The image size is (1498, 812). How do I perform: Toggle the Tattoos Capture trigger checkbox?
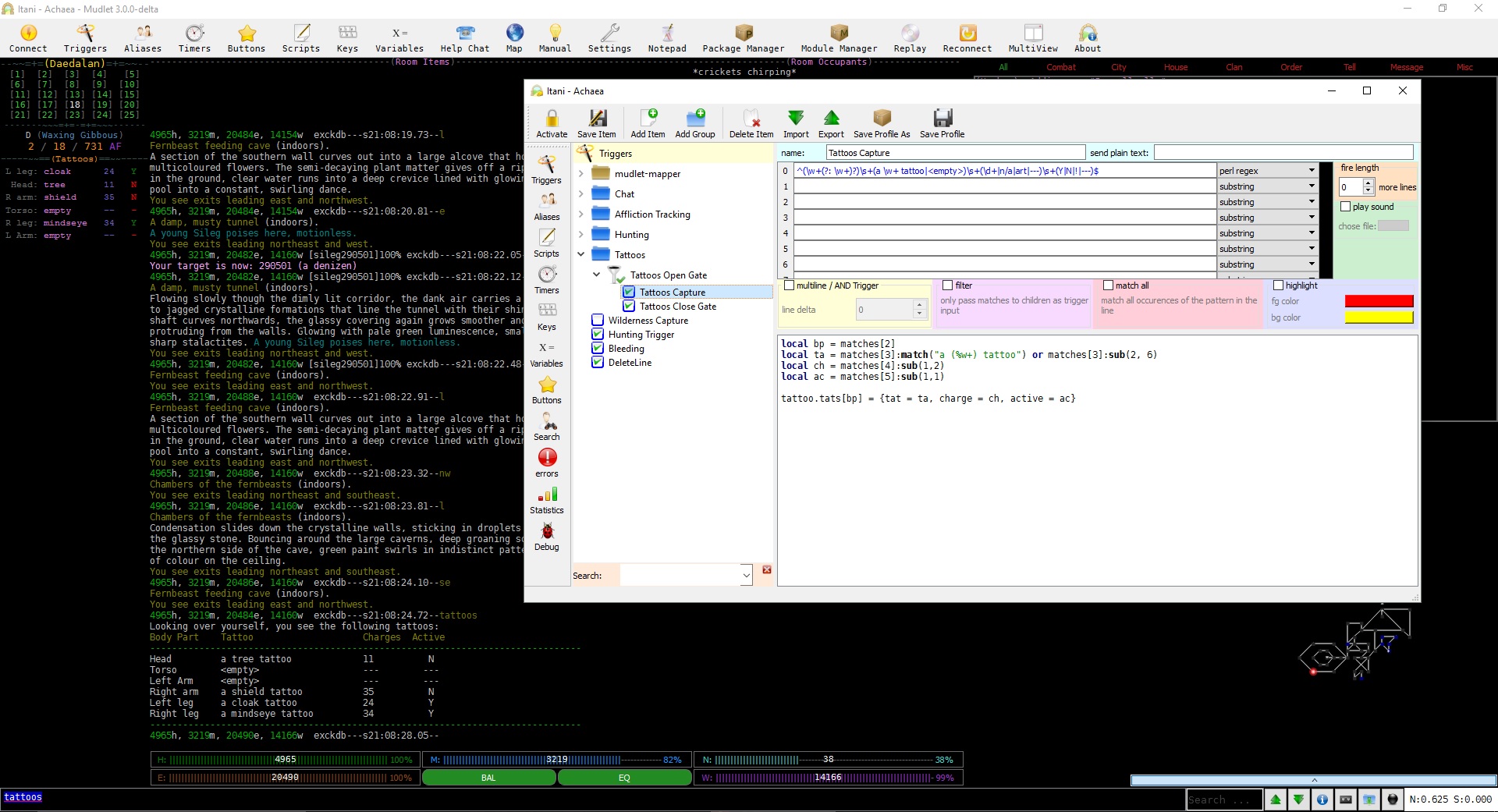(629, 293)
